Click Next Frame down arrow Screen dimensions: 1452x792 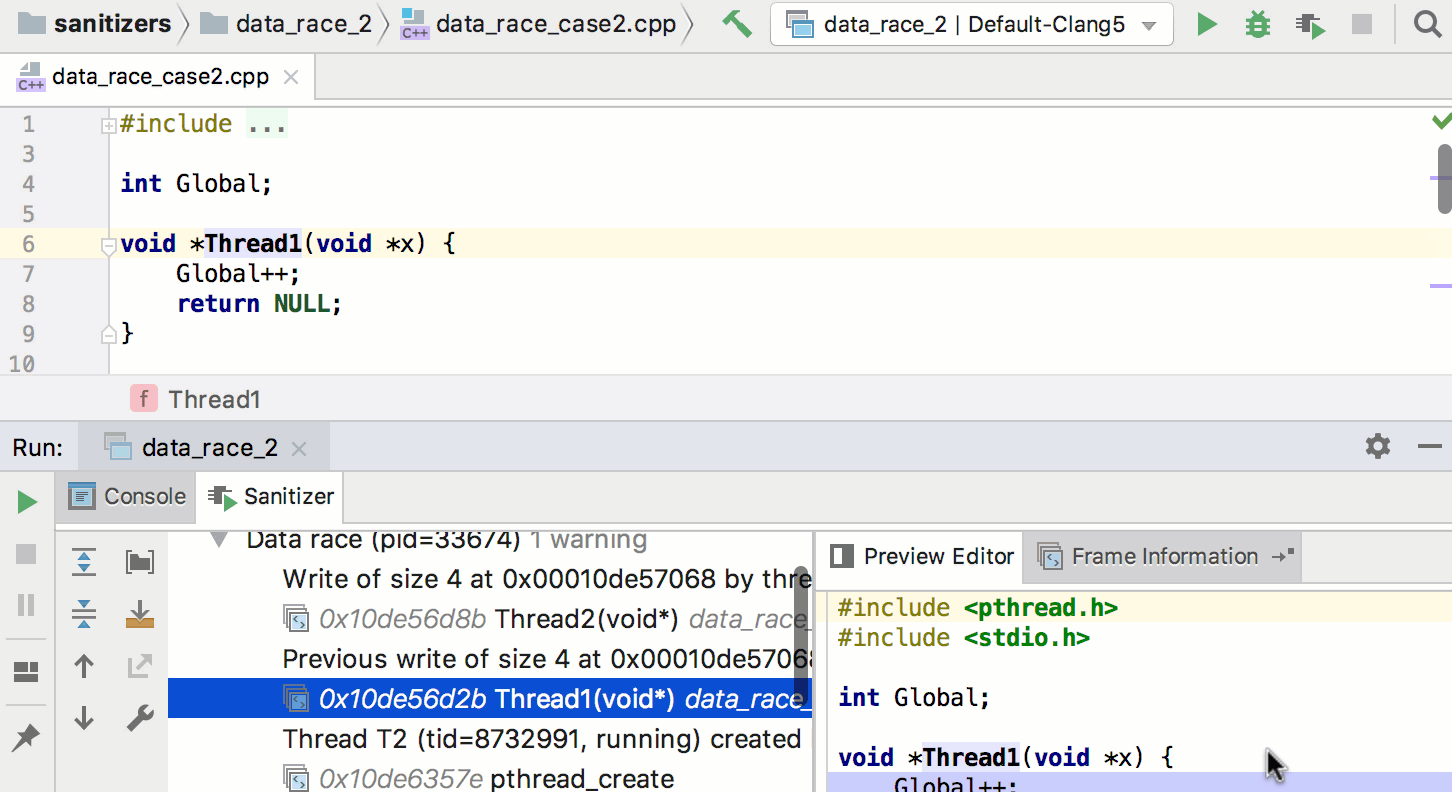pos(84,718)
